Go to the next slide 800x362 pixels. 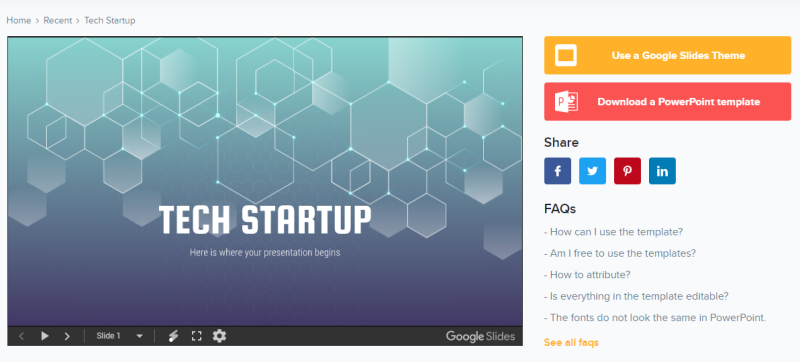pyautogui.click(x=67, y=336)
